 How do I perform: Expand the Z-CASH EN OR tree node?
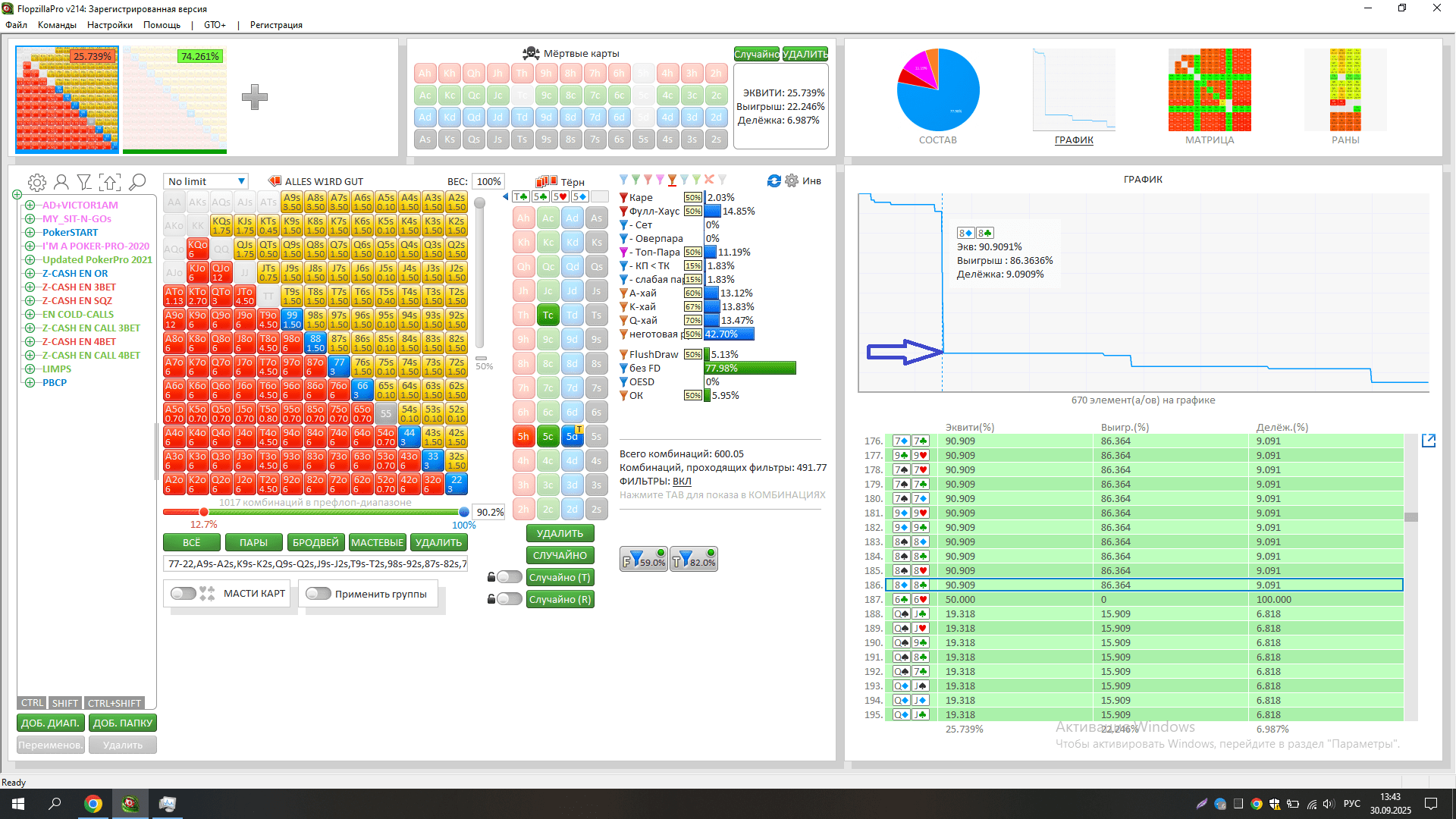tap(30, 274)
